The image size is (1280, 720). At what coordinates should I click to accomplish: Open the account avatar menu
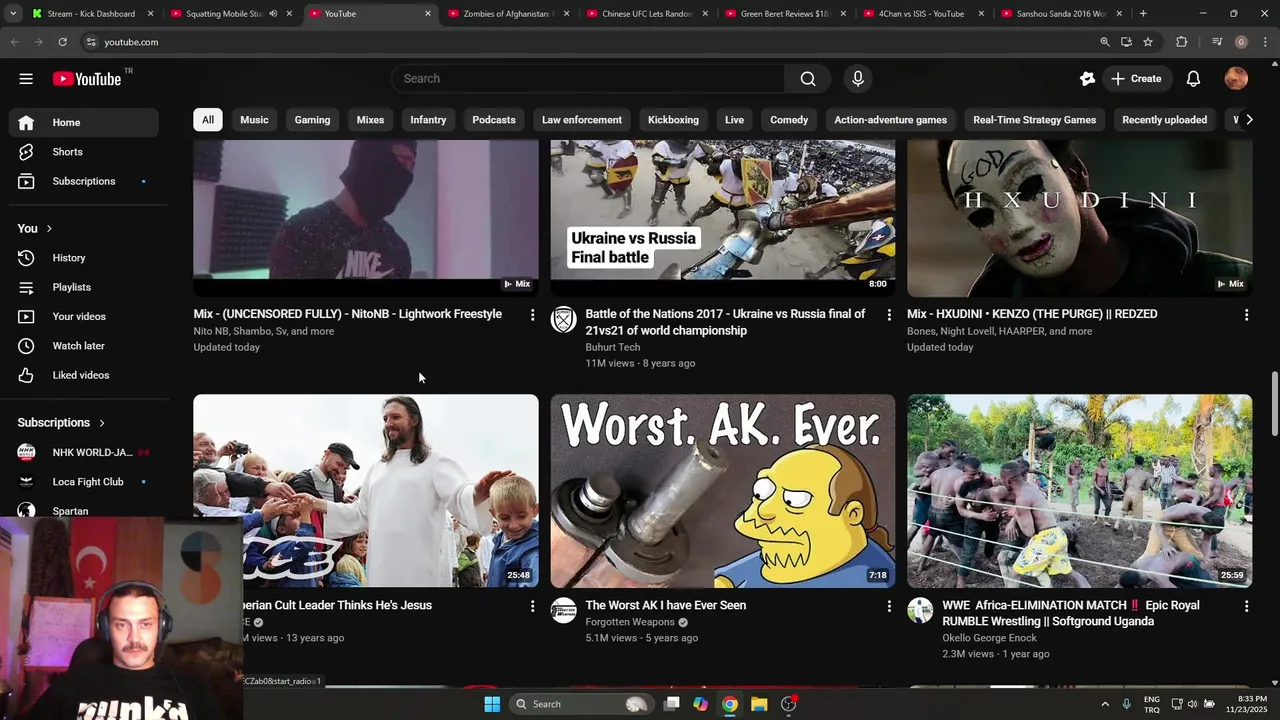(1236, 79)
